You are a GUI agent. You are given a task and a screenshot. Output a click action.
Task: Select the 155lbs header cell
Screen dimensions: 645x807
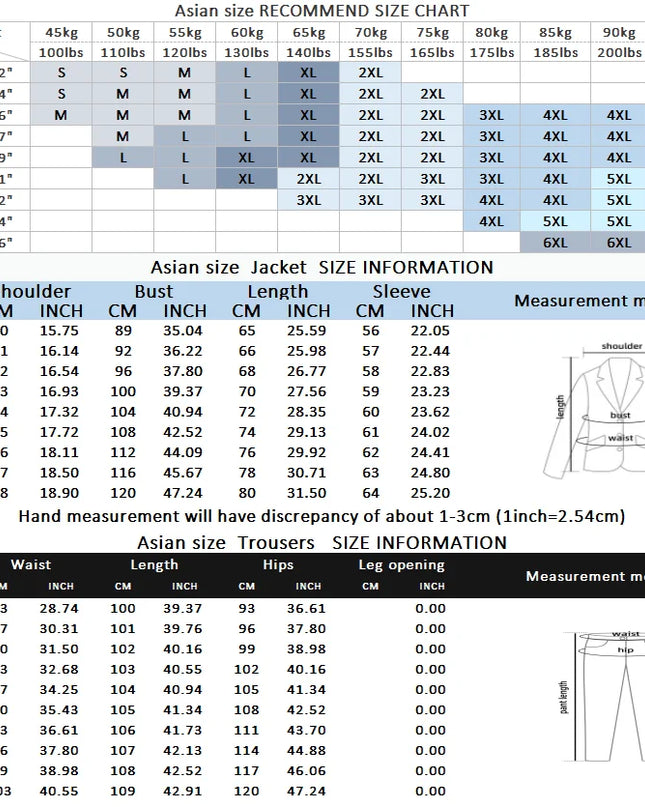click(x=370, y=52)
